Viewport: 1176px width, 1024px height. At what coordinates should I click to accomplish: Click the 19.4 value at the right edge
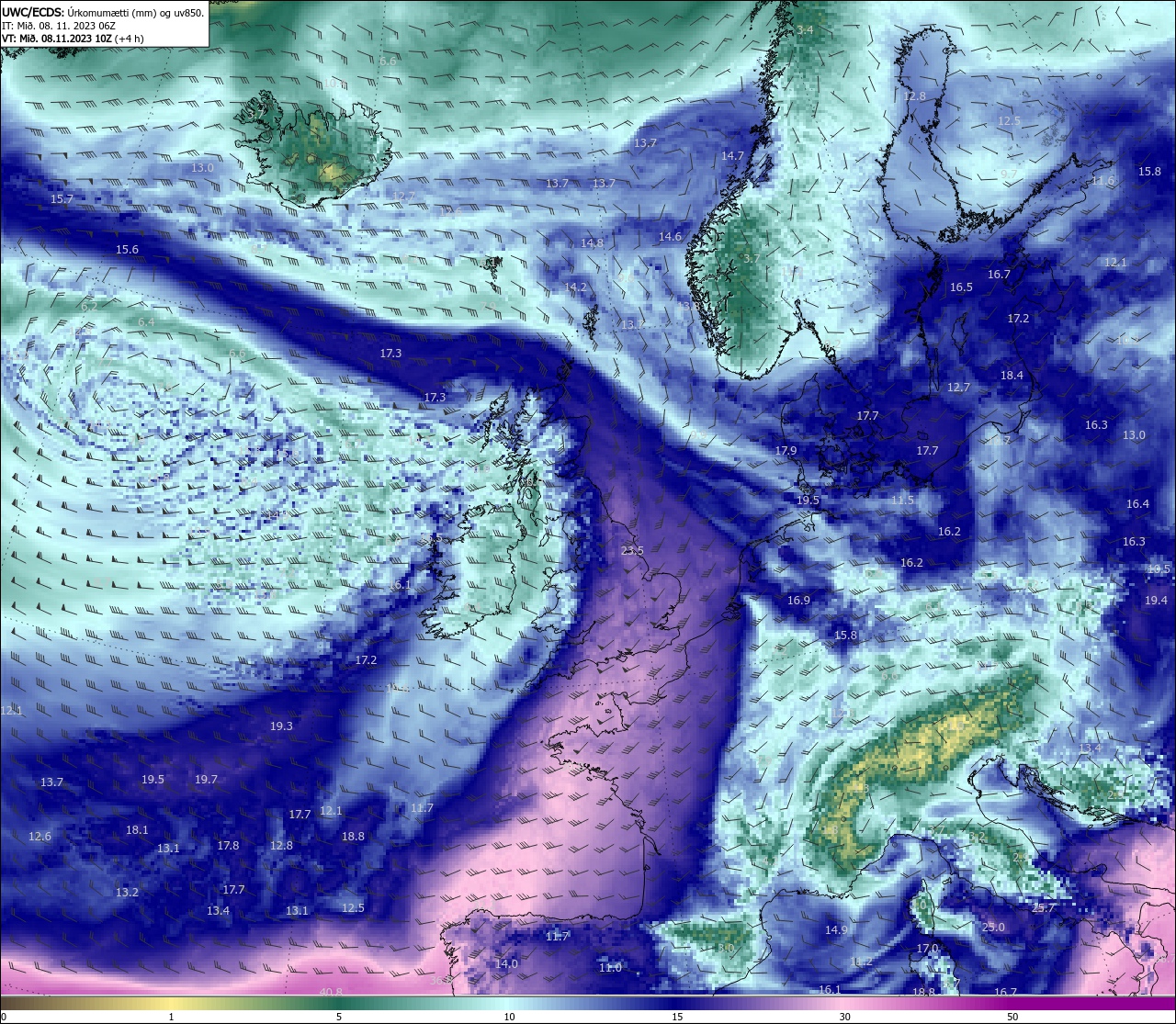(x=1156, y=601)
